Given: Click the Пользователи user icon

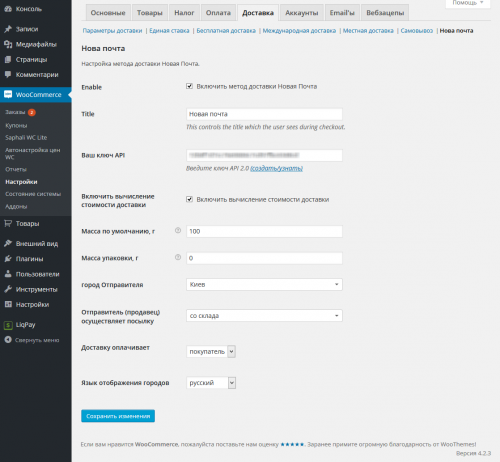Looking at the screenshot, I should click(x=8, y=274).
